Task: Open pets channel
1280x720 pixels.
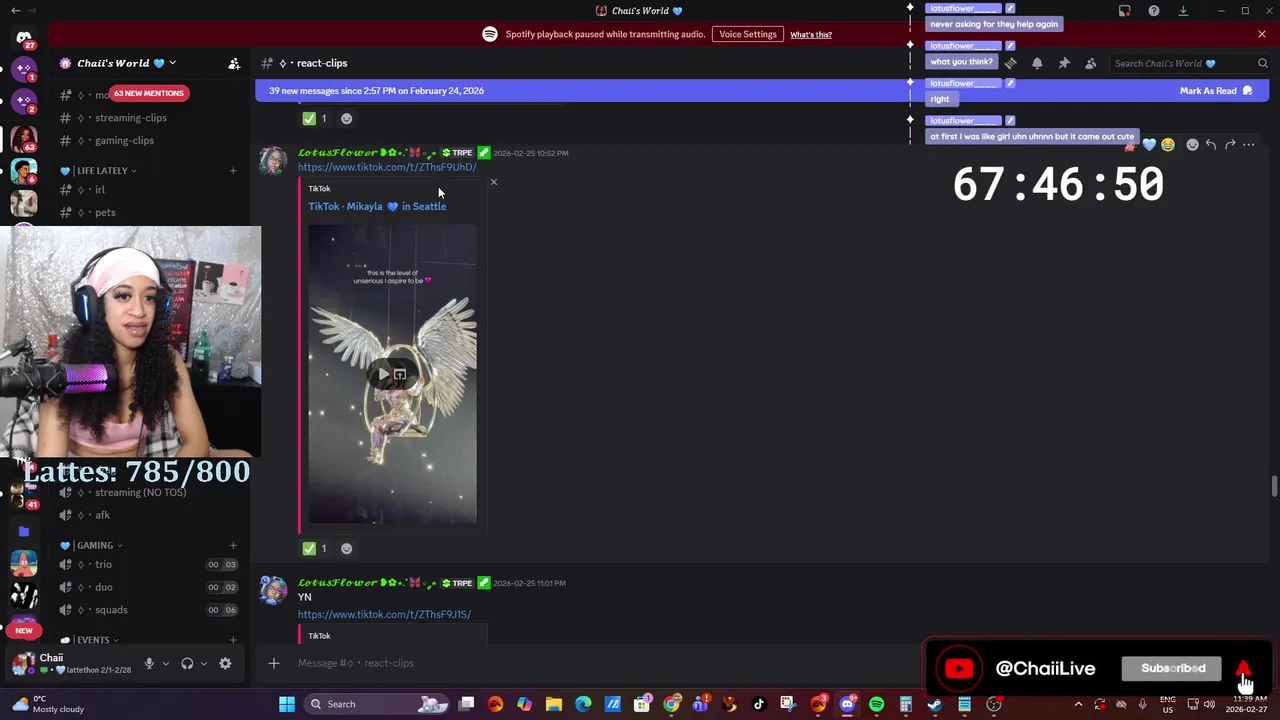Action: (x=148, y=212)
